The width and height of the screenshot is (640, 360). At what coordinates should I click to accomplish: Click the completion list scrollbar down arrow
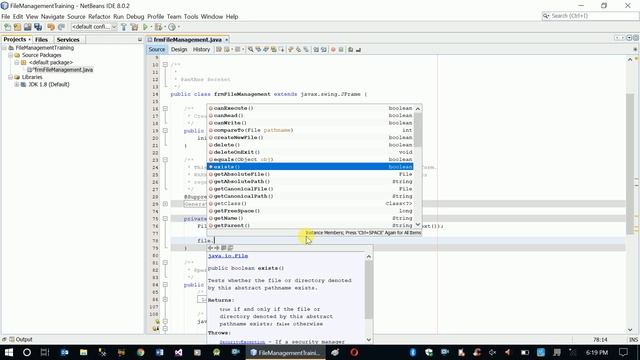[418, 224]
